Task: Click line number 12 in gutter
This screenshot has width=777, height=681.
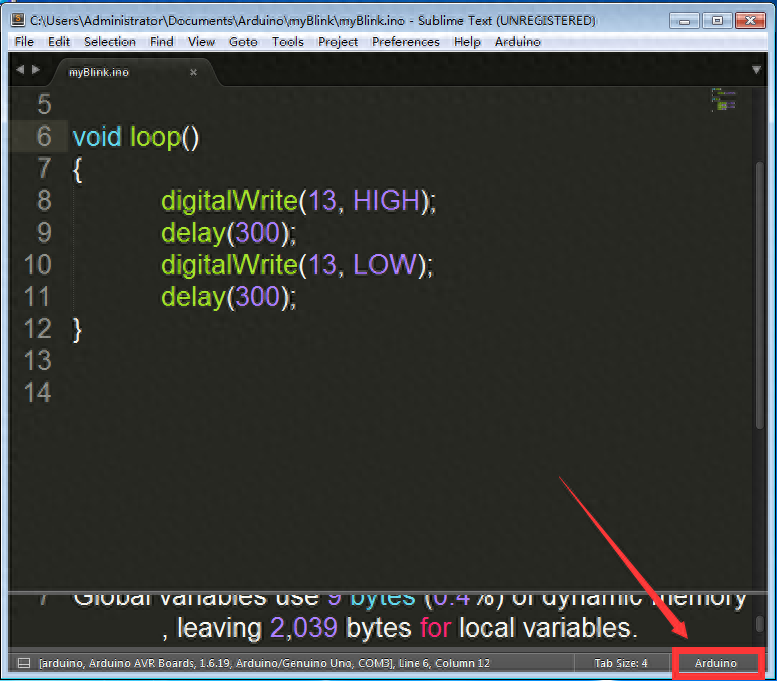Action: (x=38, y=329)
